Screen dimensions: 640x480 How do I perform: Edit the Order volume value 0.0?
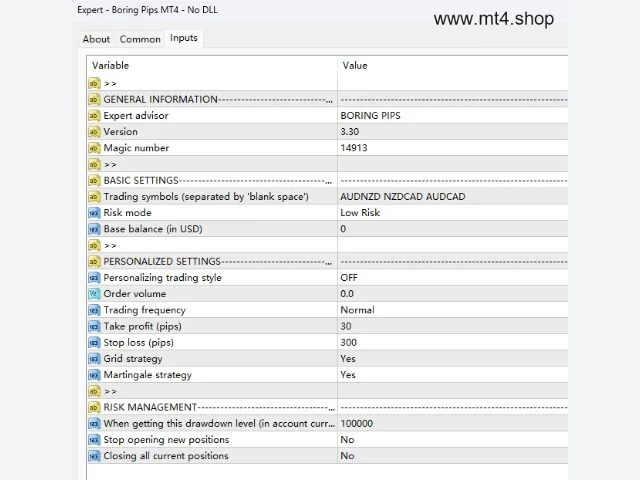(347, 293)
